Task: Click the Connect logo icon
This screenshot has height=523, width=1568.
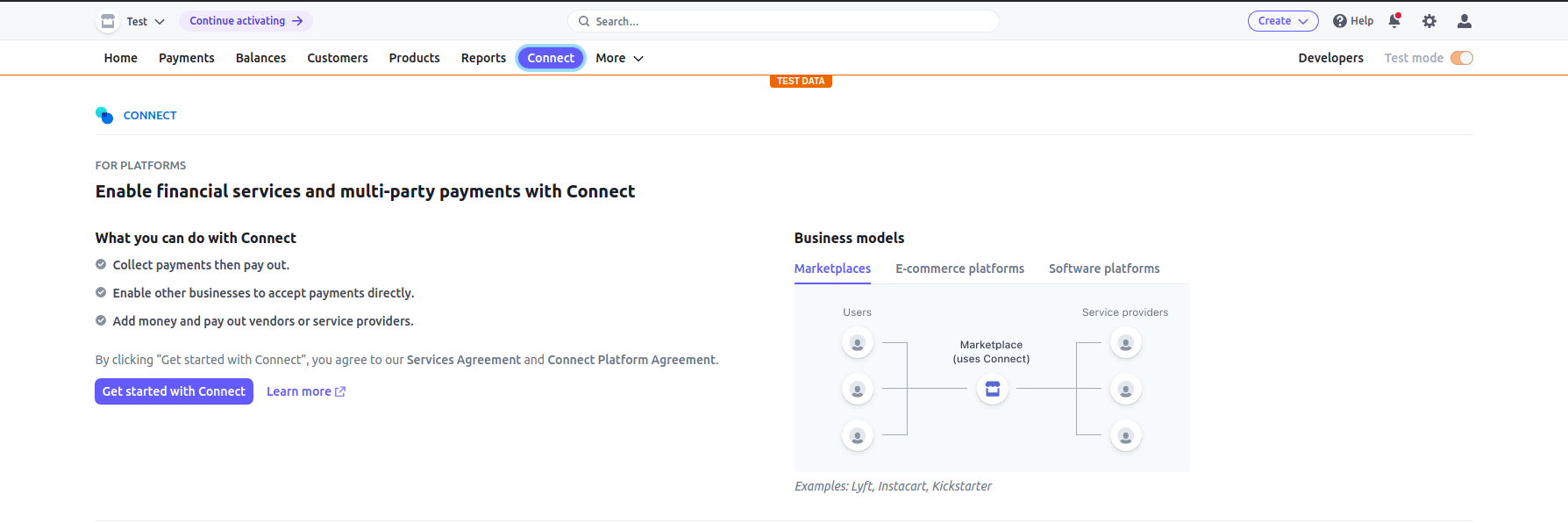Action: 104,115
